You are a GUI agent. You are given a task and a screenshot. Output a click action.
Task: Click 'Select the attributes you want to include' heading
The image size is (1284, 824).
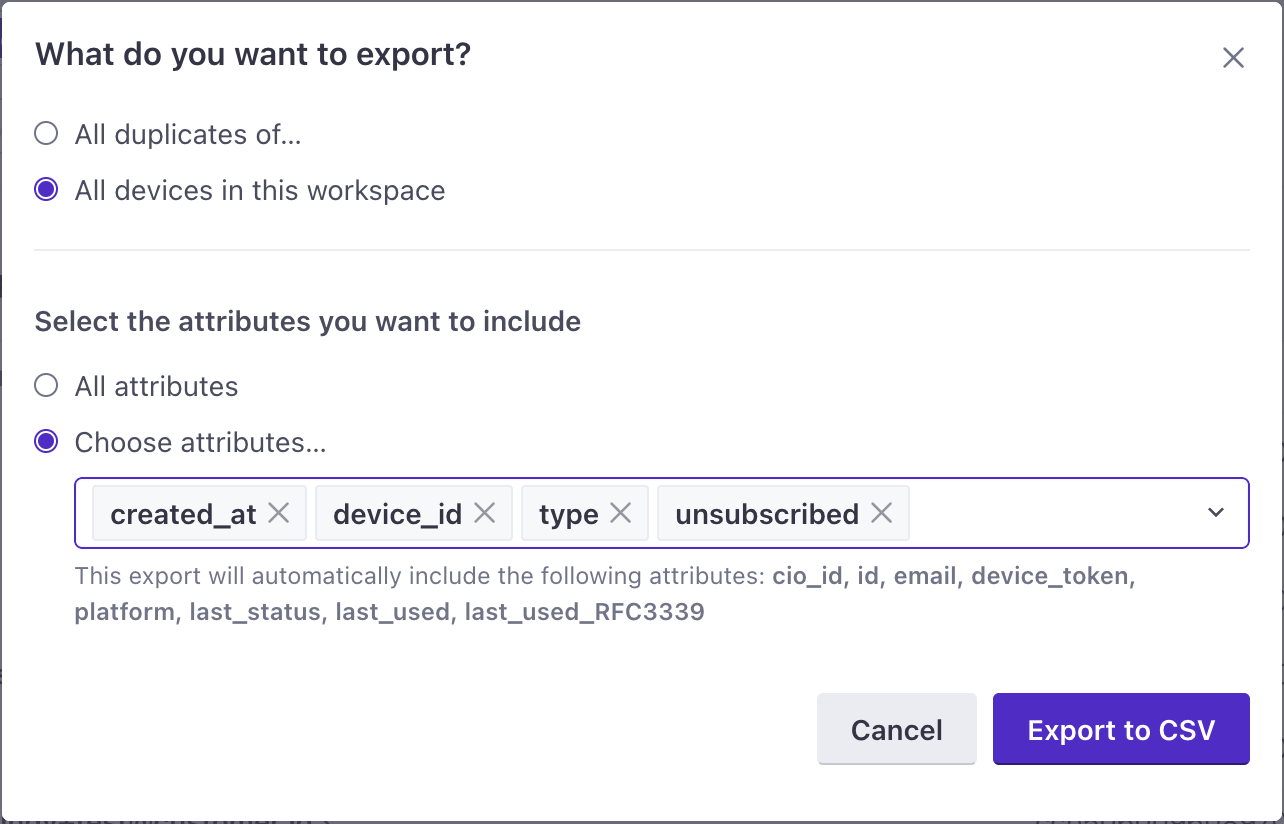tap(308, 322)
